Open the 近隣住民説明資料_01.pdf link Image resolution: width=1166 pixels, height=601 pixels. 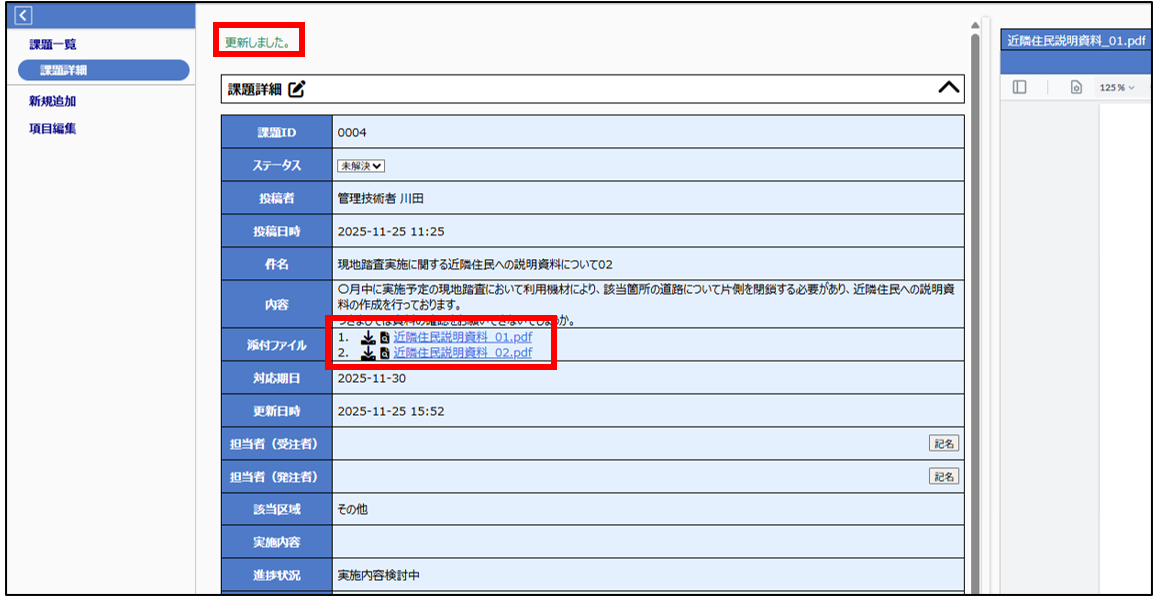(462, 338)
